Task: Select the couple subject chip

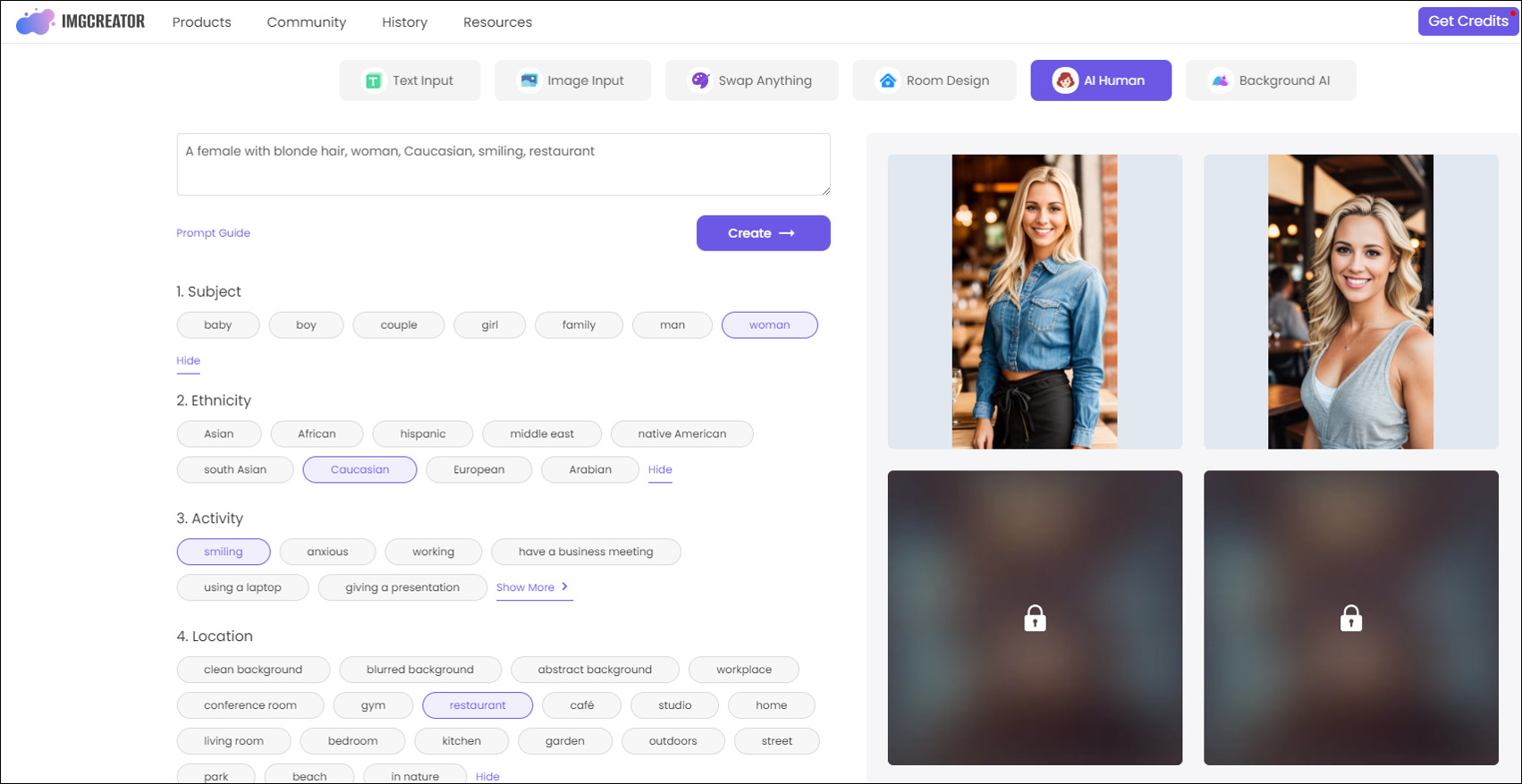Action: tap(399, 325)
